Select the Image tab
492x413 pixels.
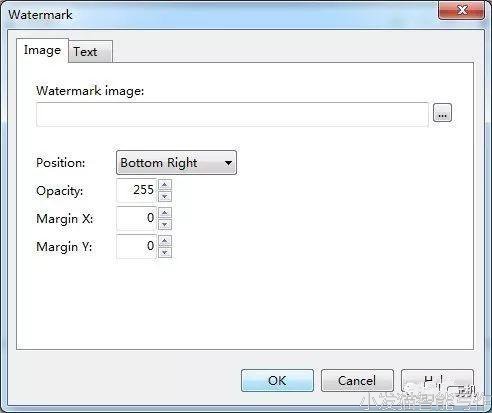click(42, 50)
